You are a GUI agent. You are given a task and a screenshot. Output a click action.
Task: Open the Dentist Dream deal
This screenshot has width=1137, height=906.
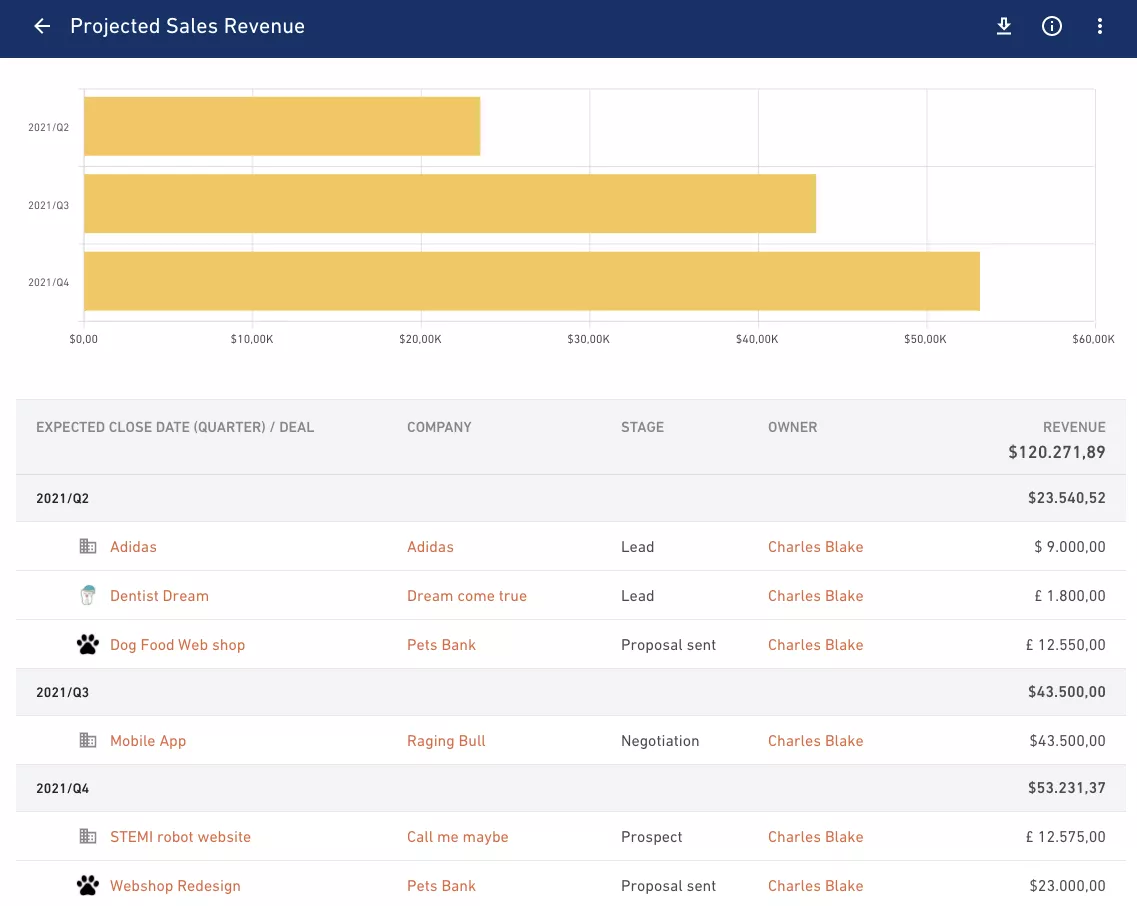coord(160,596)
